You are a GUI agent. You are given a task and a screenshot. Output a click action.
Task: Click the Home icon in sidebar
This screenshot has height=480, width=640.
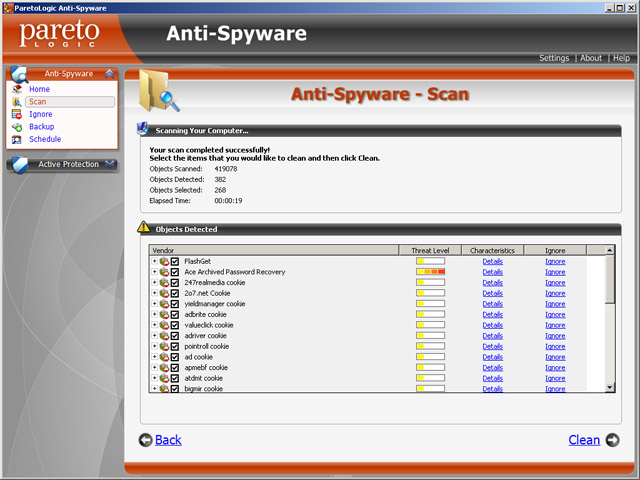(17, 89)
